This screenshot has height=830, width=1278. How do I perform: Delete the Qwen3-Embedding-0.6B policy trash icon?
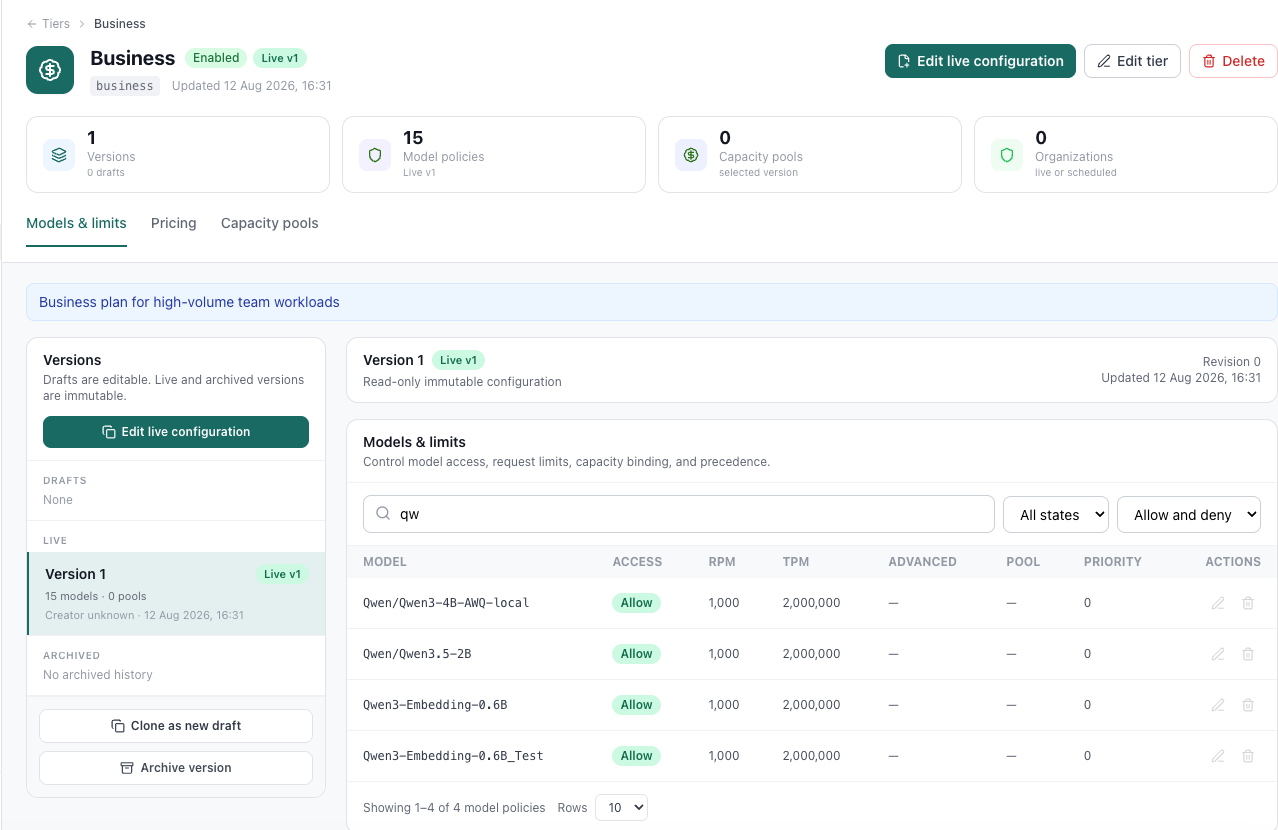[1248, 705]
